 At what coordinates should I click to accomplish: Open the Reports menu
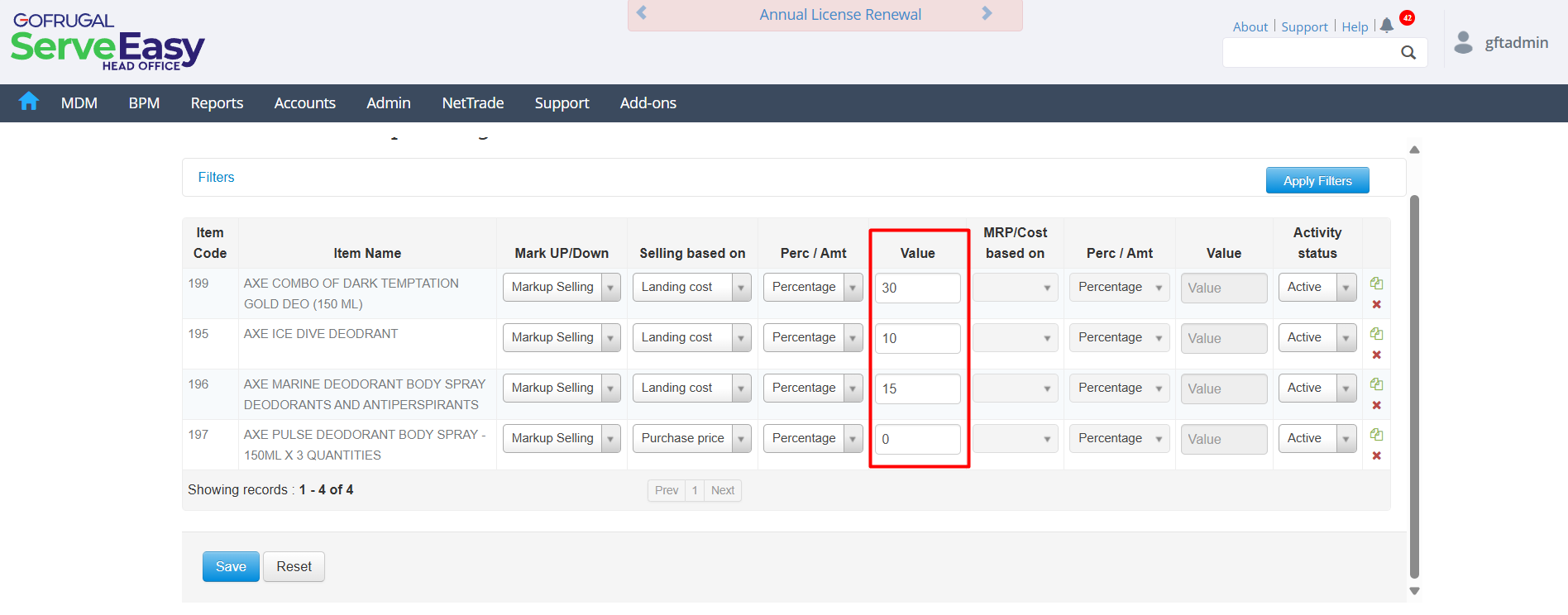[217, 103]
